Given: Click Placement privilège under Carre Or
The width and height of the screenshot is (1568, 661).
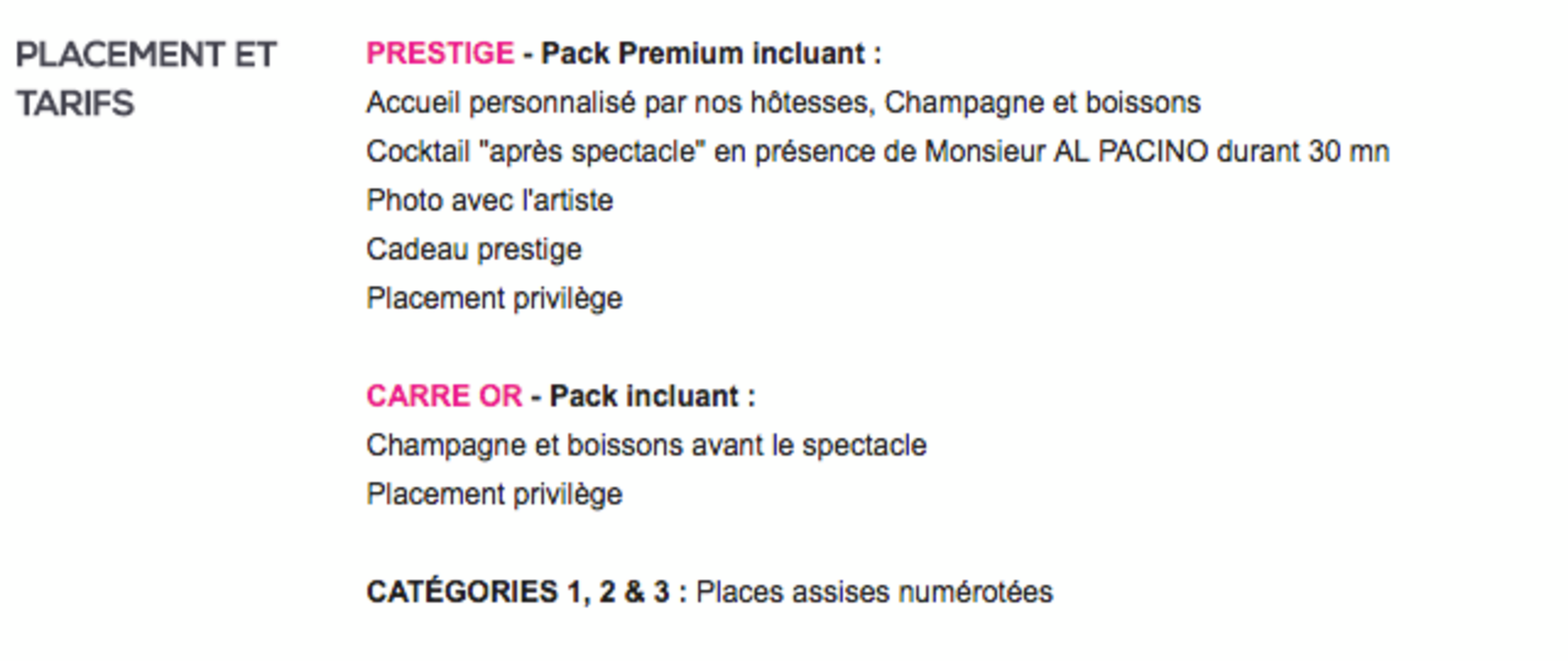Looking at the screenshot, I should (495, 495).
